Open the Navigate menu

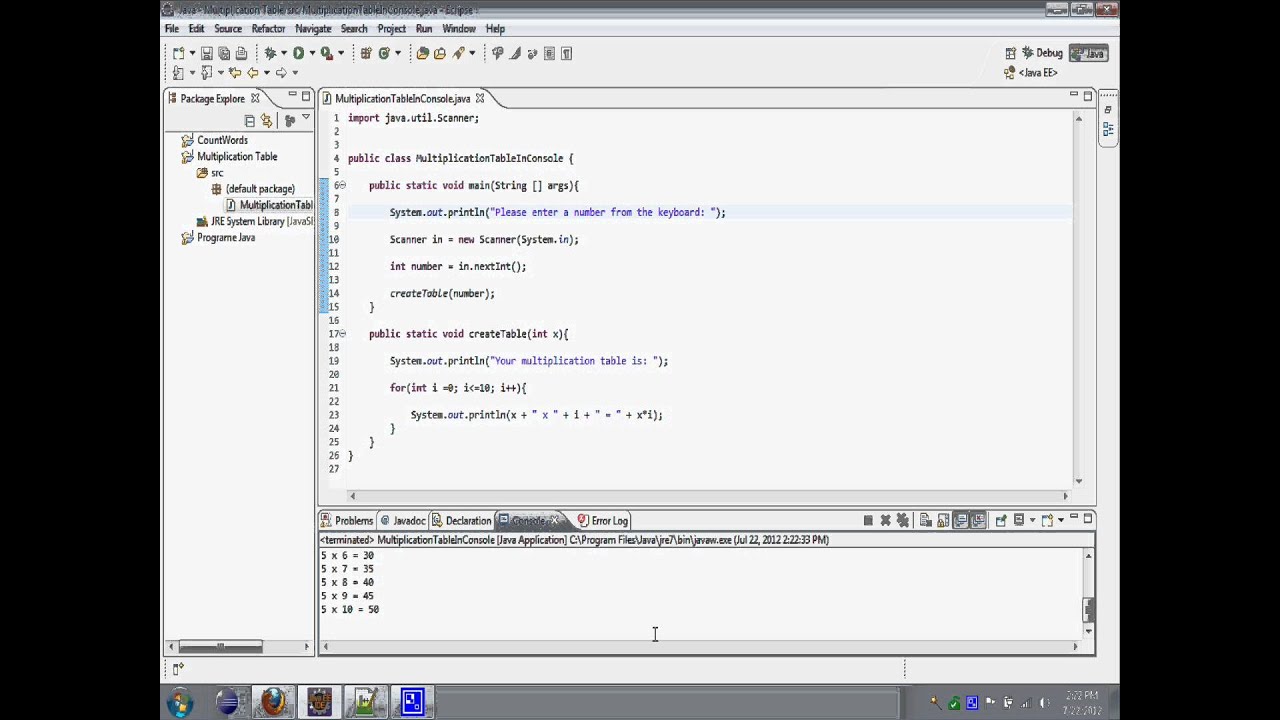[x=313, y=29]
